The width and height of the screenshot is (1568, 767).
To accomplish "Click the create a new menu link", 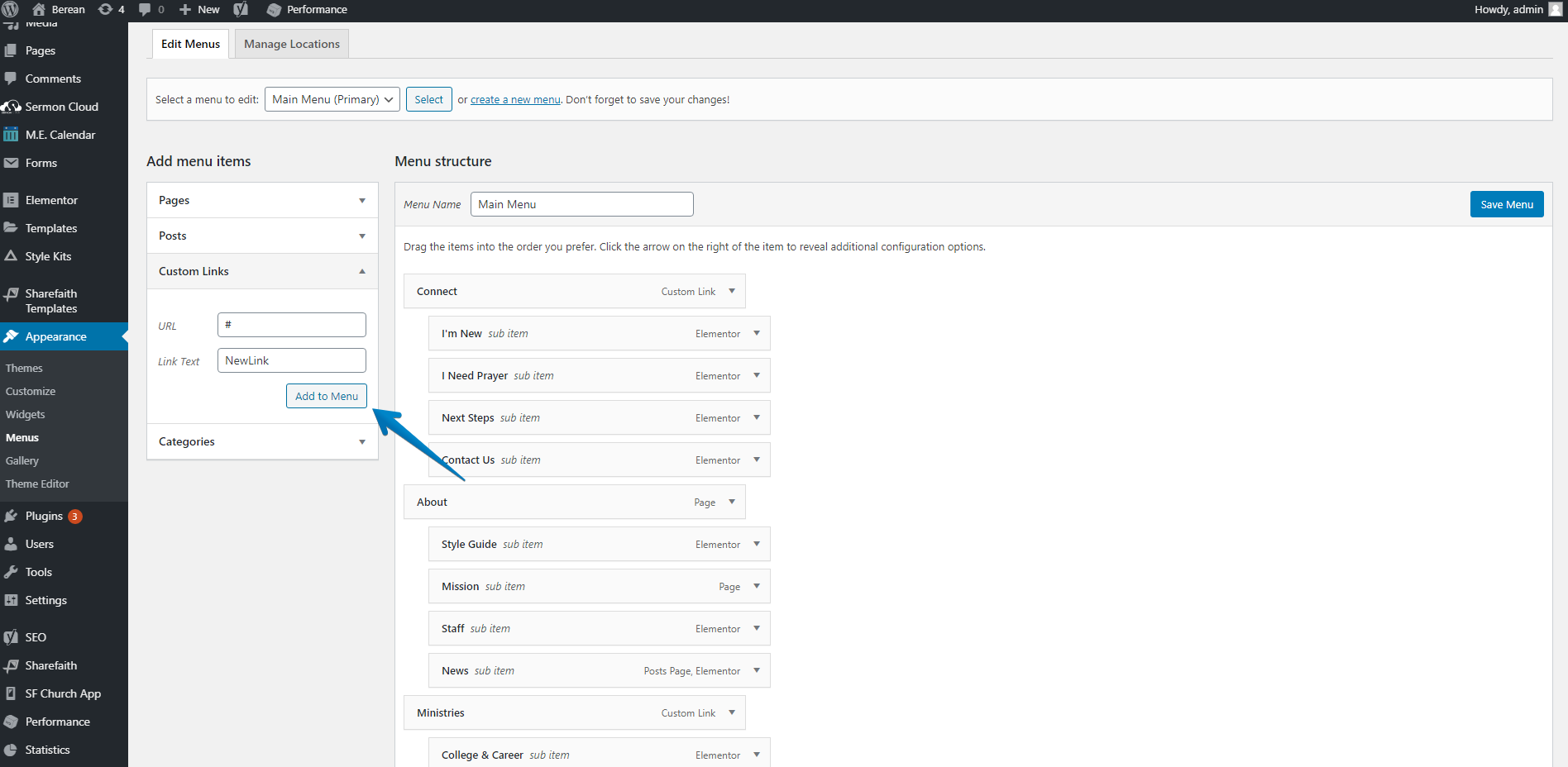I will [515, 99].
